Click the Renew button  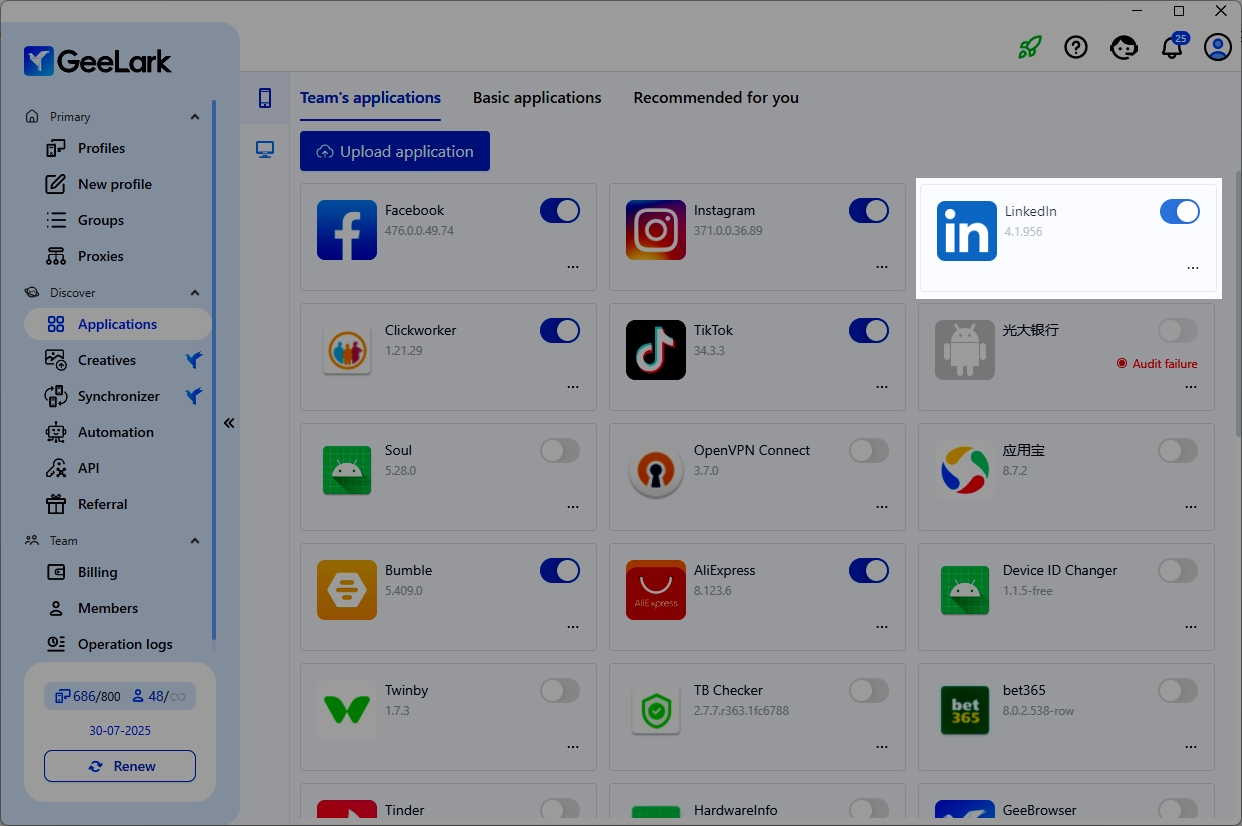pyautogui.click(x=120, y=766)
